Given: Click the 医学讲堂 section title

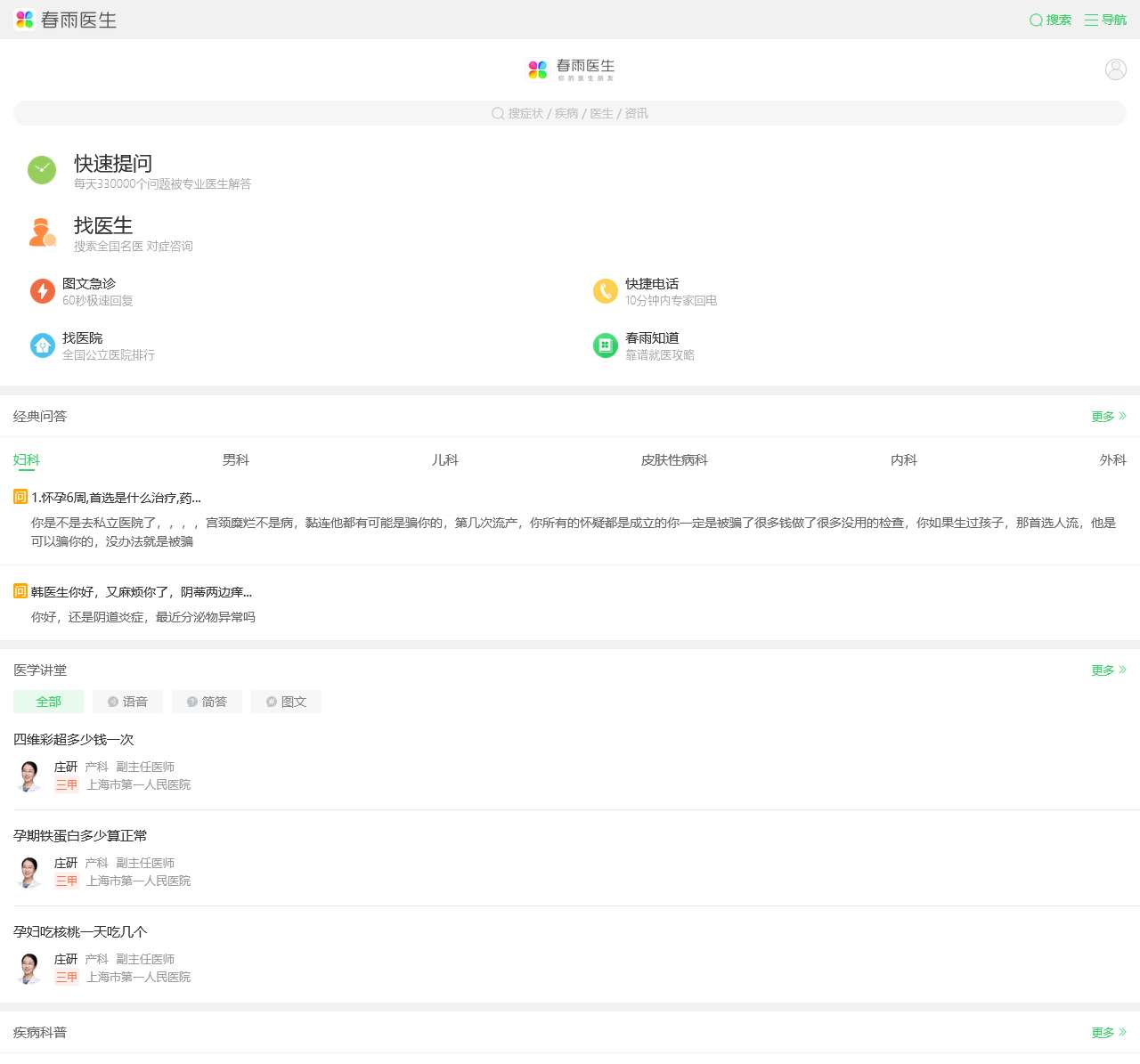Looking at the screenshot, I should point(40,670).
